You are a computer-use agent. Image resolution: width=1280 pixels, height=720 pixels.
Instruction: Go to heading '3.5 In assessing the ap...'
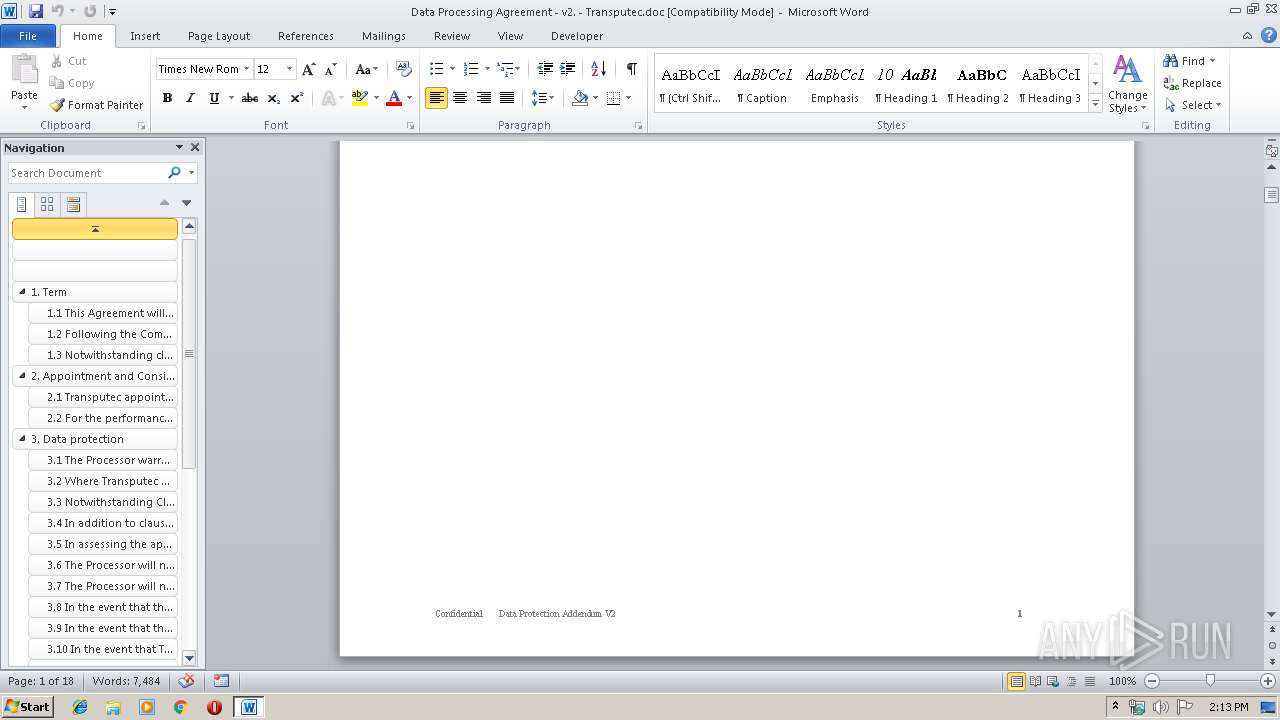pos(103,544)
